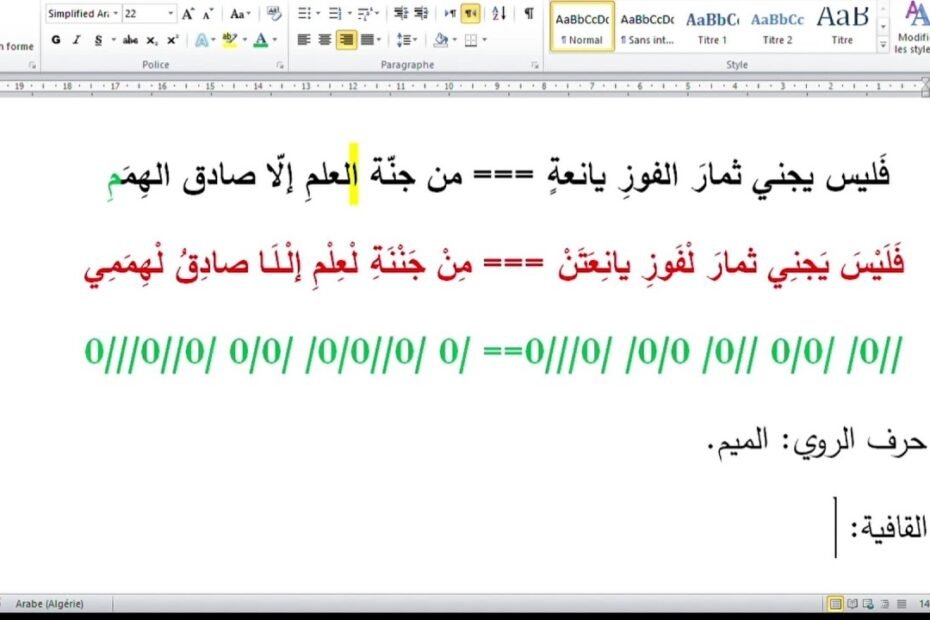The width and height of the screenshot is (930, 620).
Task: Toggle the align right button
Action: click(x=346, y=40)
